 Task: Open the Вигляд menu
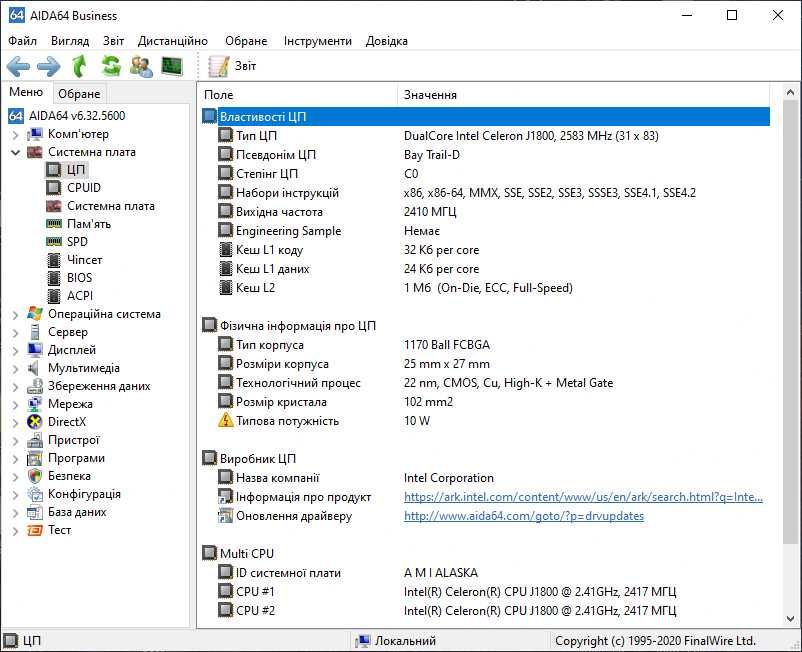(x=70, y=41)
